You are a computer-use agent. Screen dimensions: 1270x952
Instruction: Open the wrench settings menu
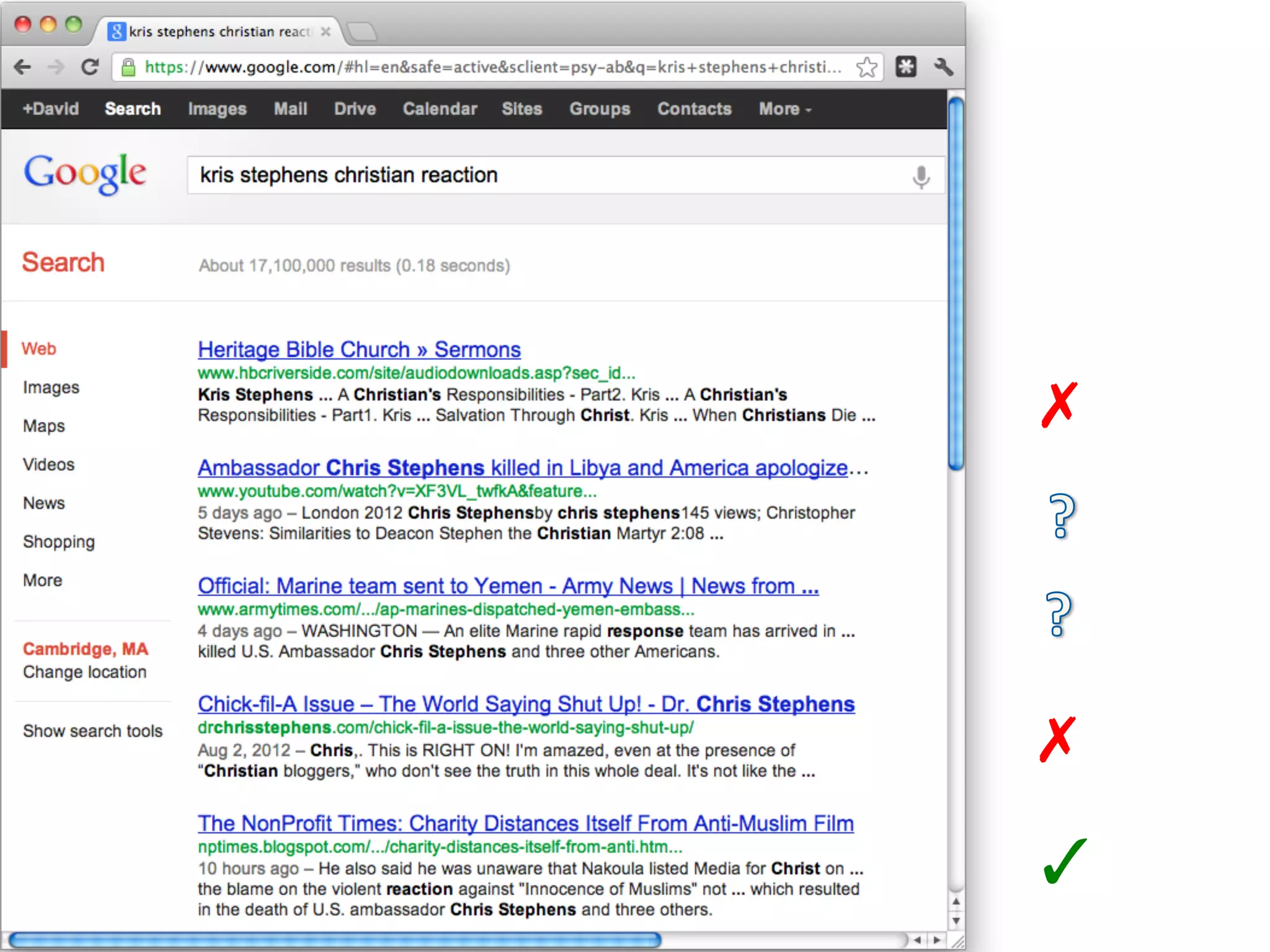[943, 67]
